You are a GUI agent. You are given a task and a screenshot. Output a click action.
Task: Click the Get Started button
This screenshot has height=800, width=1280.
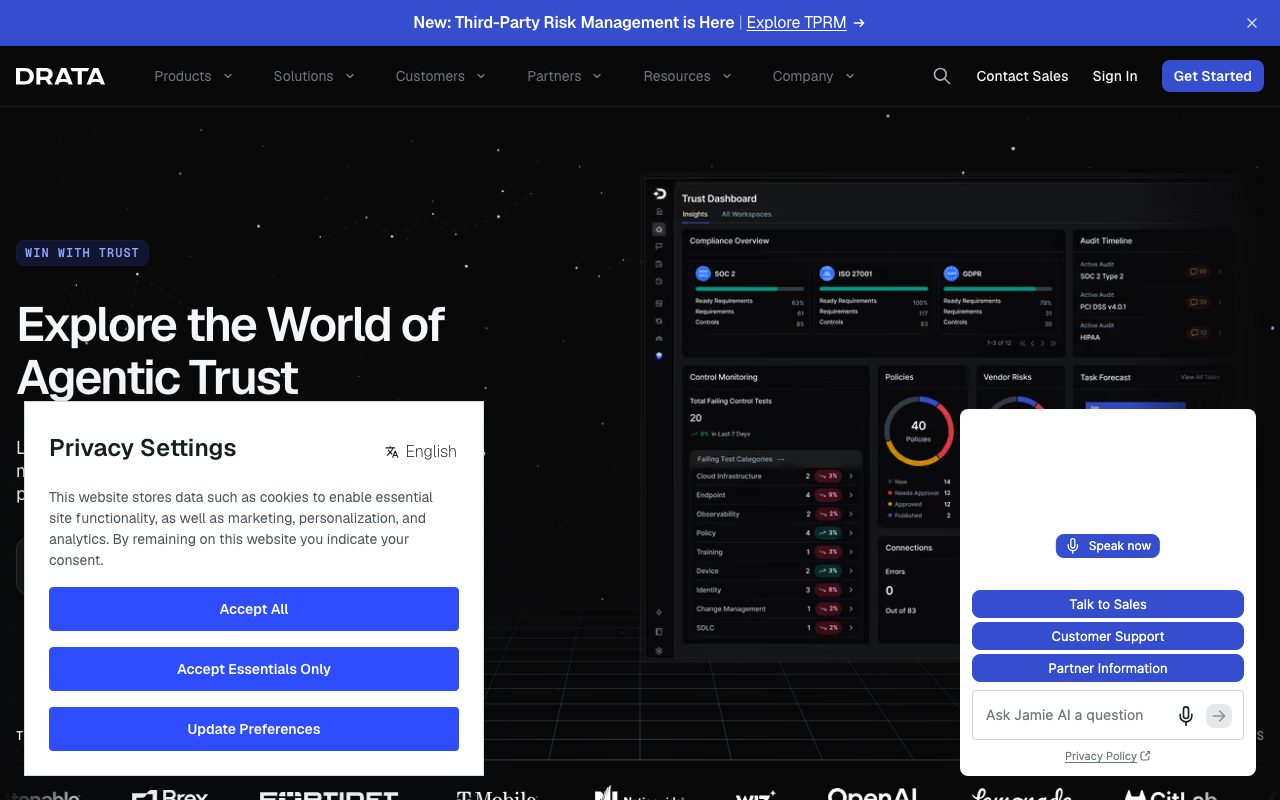(1212, 76)
